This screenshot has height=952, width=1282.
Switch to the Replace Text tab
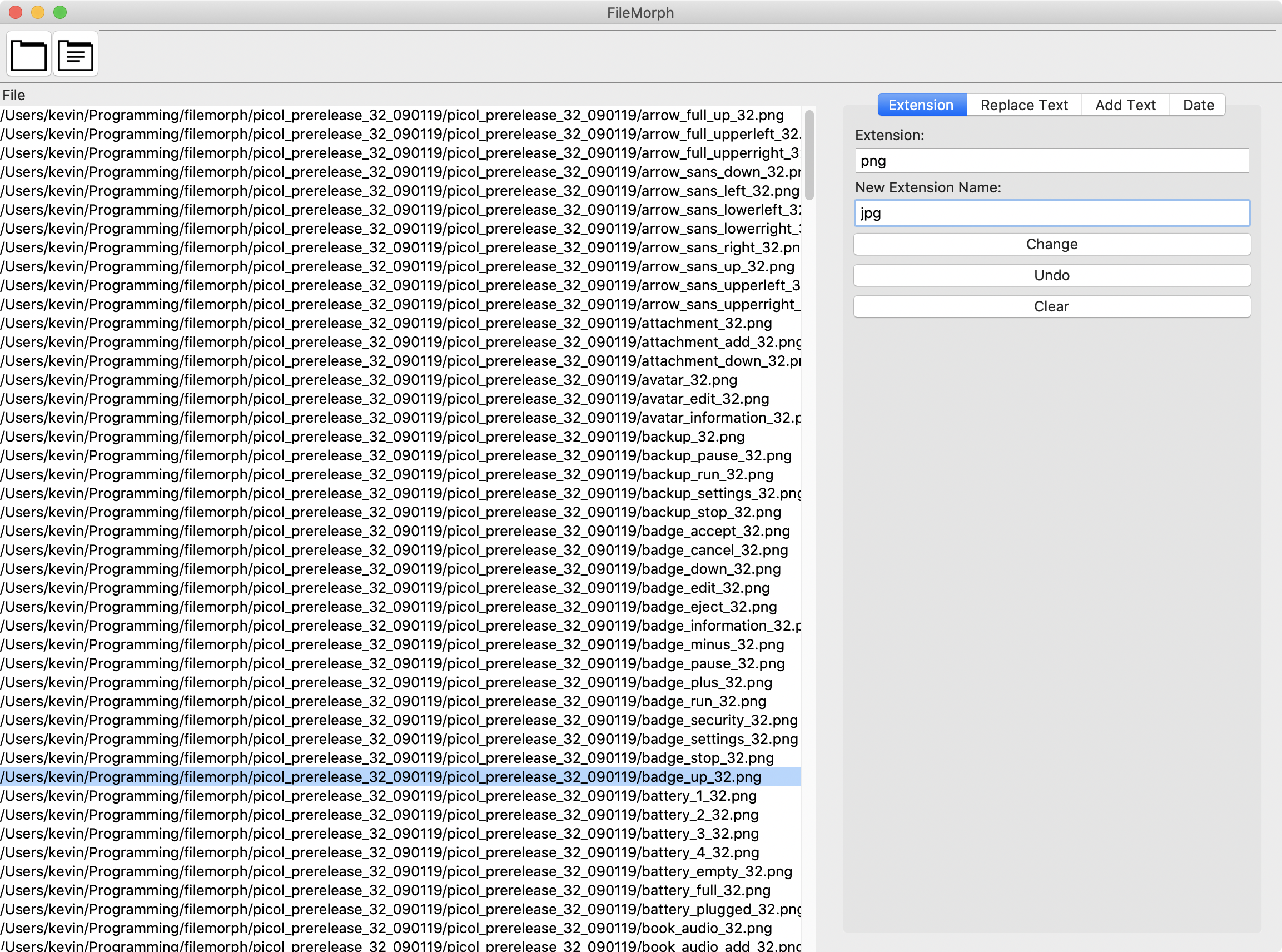pyautogui.click(x=1024, y=105)
